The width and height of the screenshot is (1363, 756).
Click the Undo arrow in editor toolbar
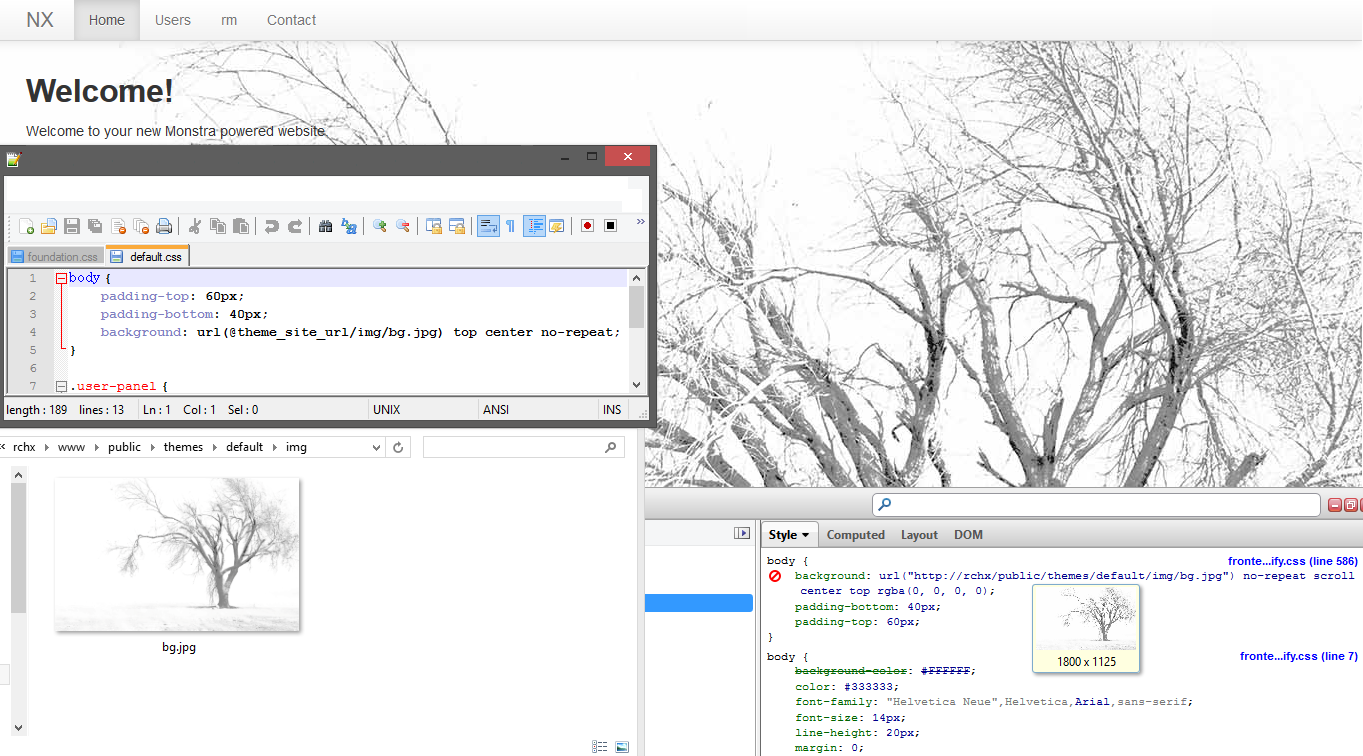point(271,226)
